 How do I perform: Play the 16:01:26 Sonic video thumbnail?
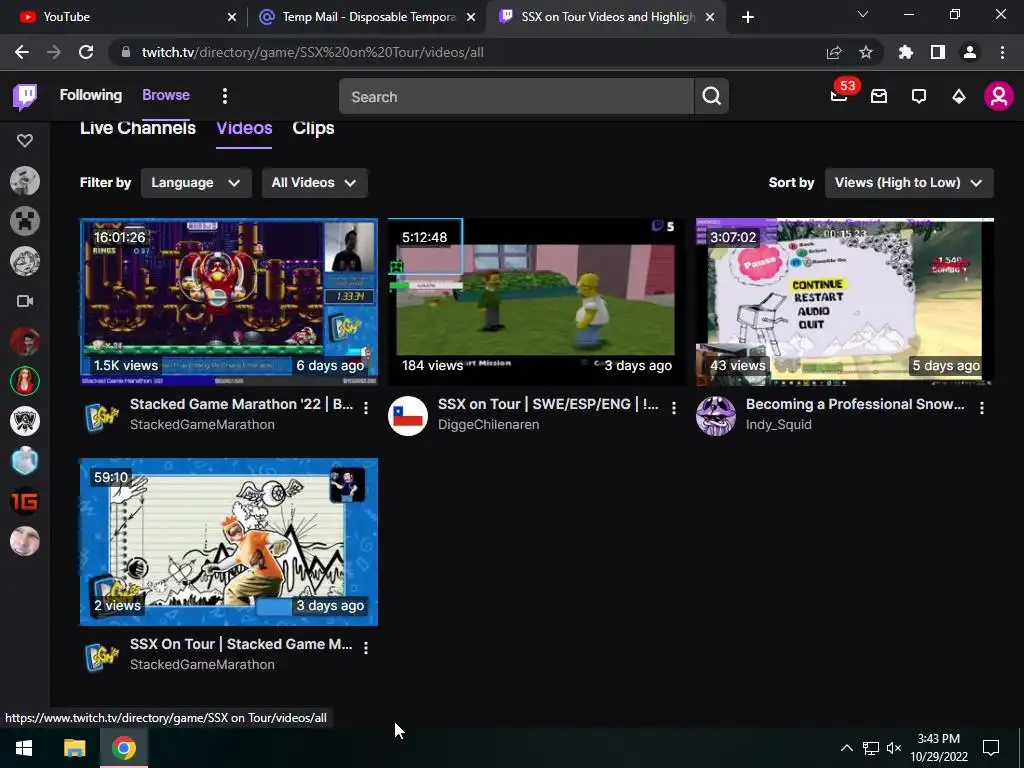(229, 302)
